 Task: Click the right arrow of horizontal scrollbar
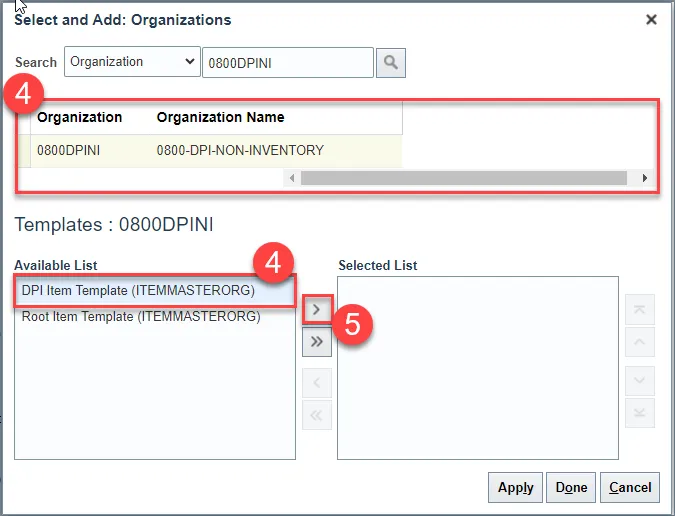[645, 178]
